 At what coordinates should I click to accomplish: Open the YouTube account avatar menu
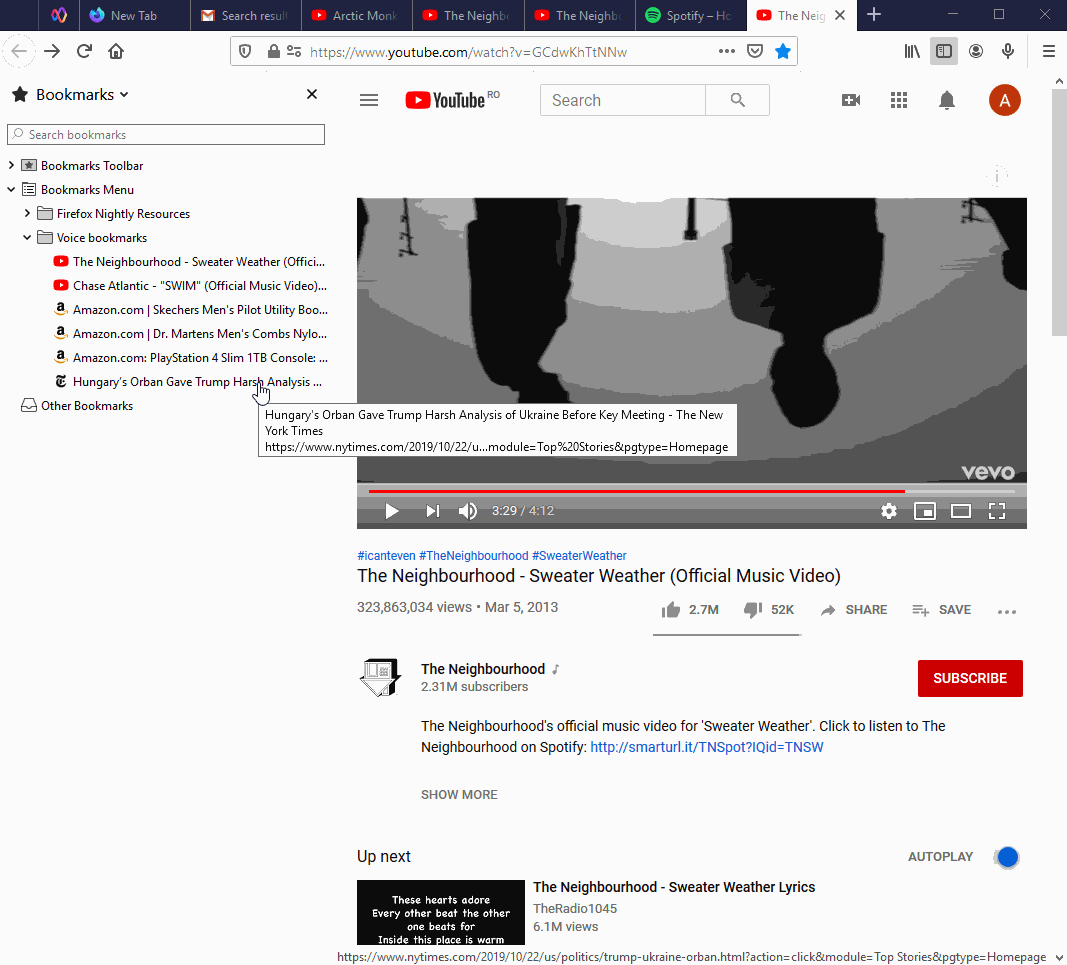point(1004,100)
